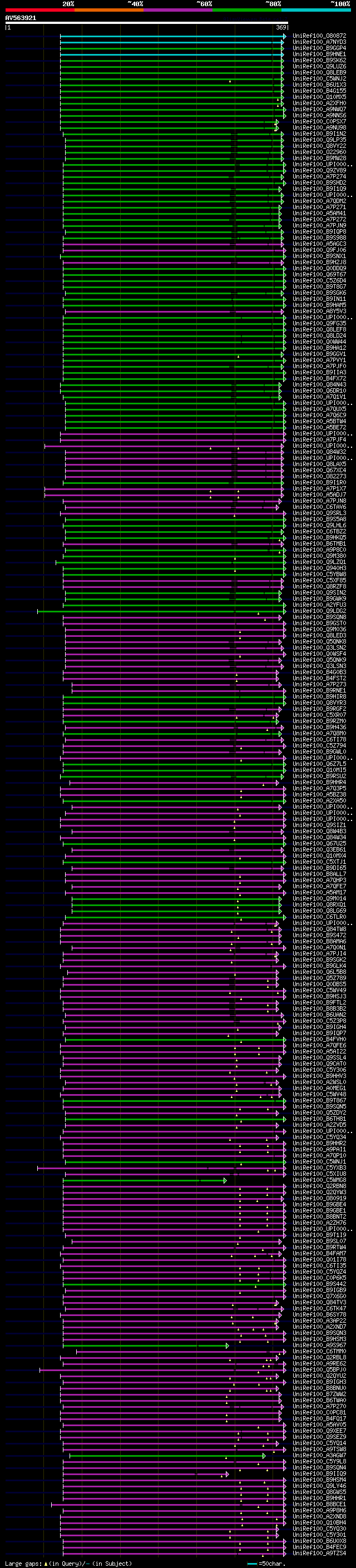The image size is (356, 1568).
Task: Select label UniRef100_A5AM41
Action: click(319, 214)
